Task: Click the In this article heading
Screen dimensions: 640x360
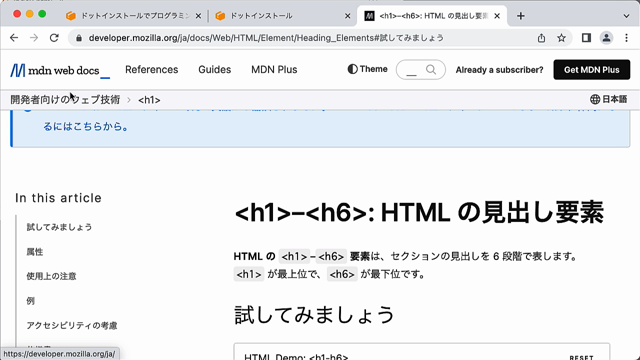Action: [58, 198]
